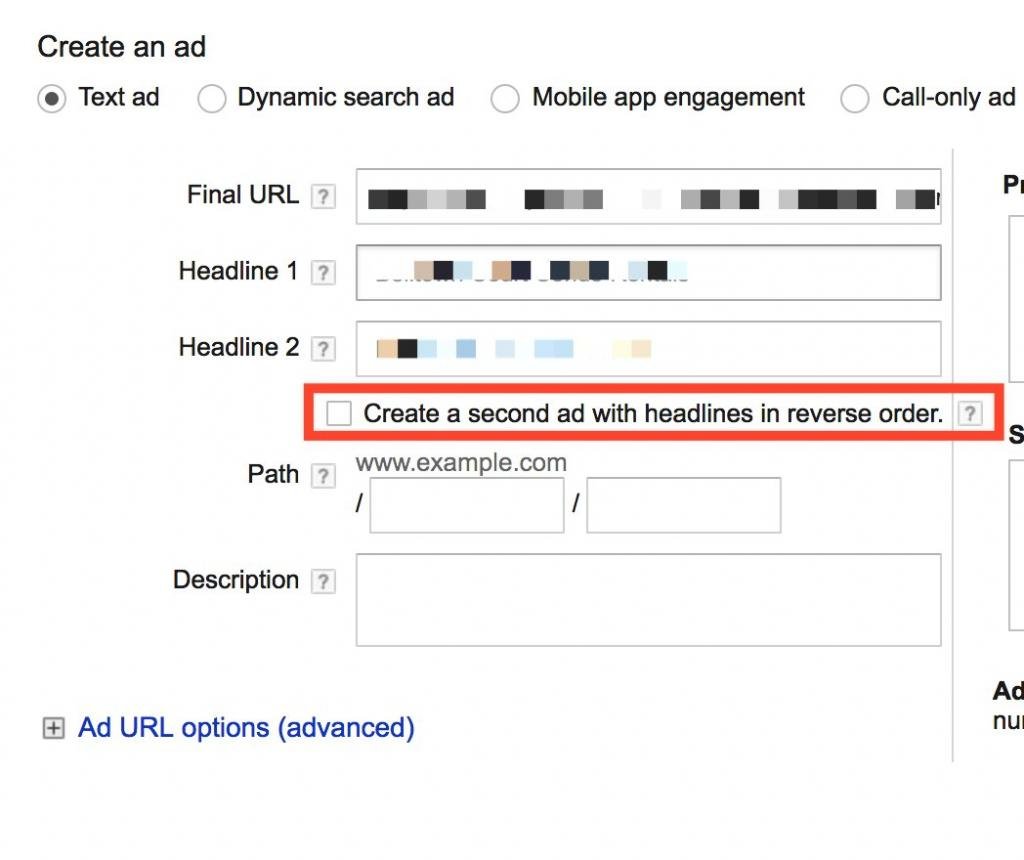1024x860 pixels.
Task: Click the www.example.com path domain text
Action: coord(461,463)
